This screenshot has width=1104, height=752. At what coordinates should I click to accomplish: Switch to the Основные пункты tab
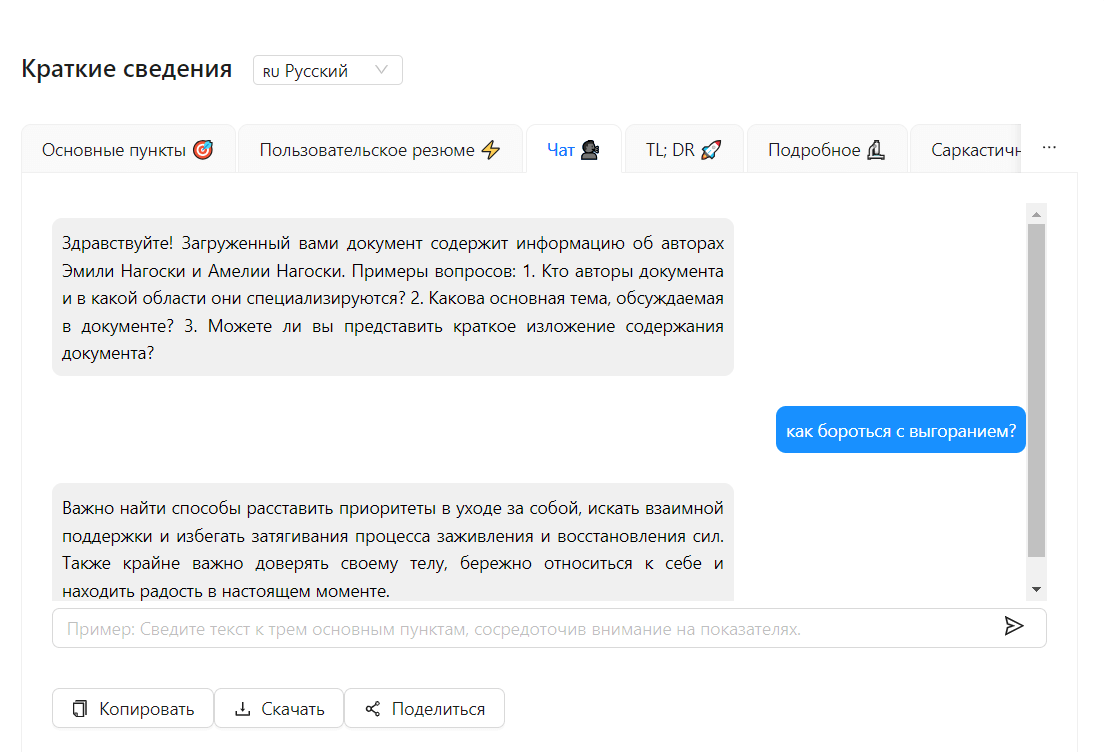pos(128,150)
